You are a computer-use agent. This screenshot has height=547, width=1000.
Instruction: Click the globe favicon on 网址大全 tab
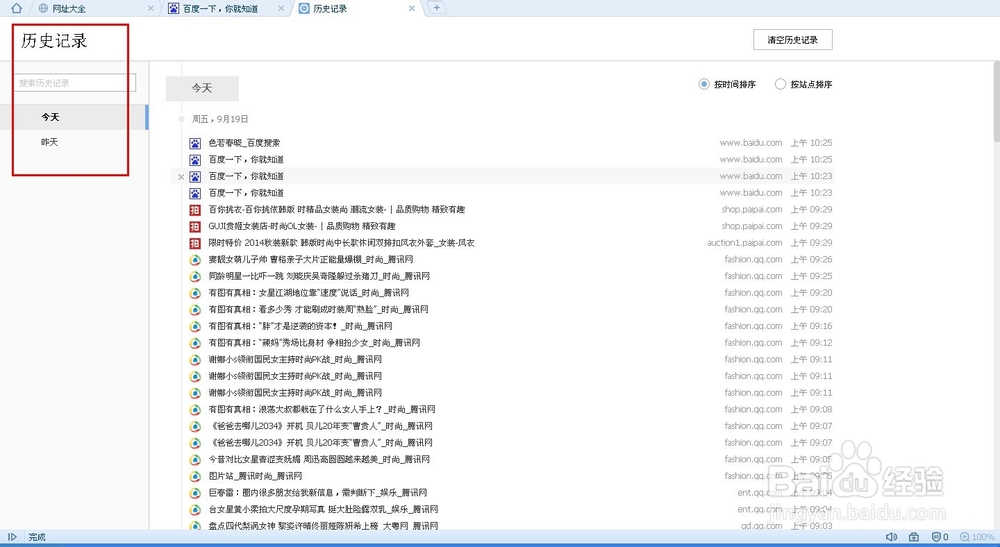click(43, 8)
